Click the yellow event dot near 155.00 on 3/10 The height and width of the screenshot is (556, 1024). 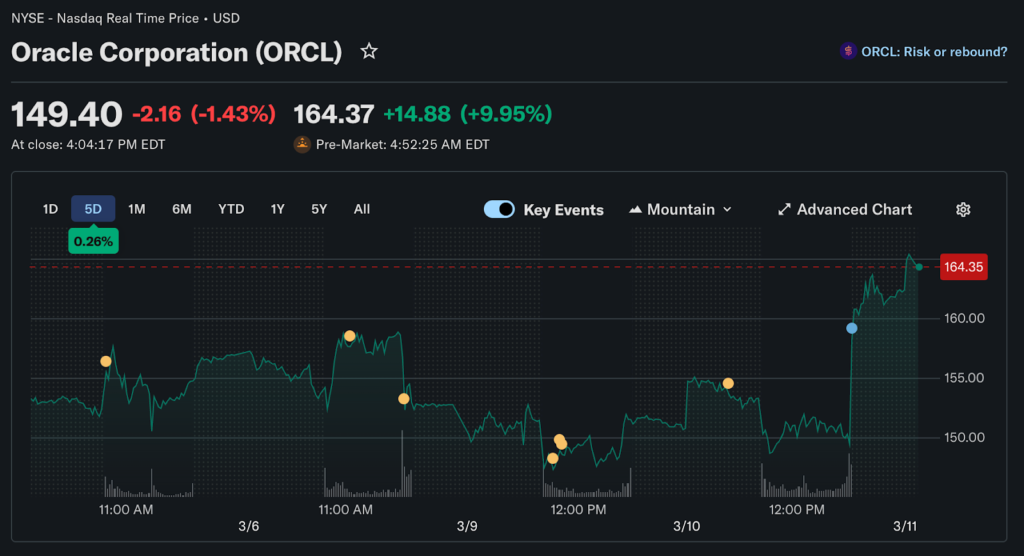click(x=728, y=383)
